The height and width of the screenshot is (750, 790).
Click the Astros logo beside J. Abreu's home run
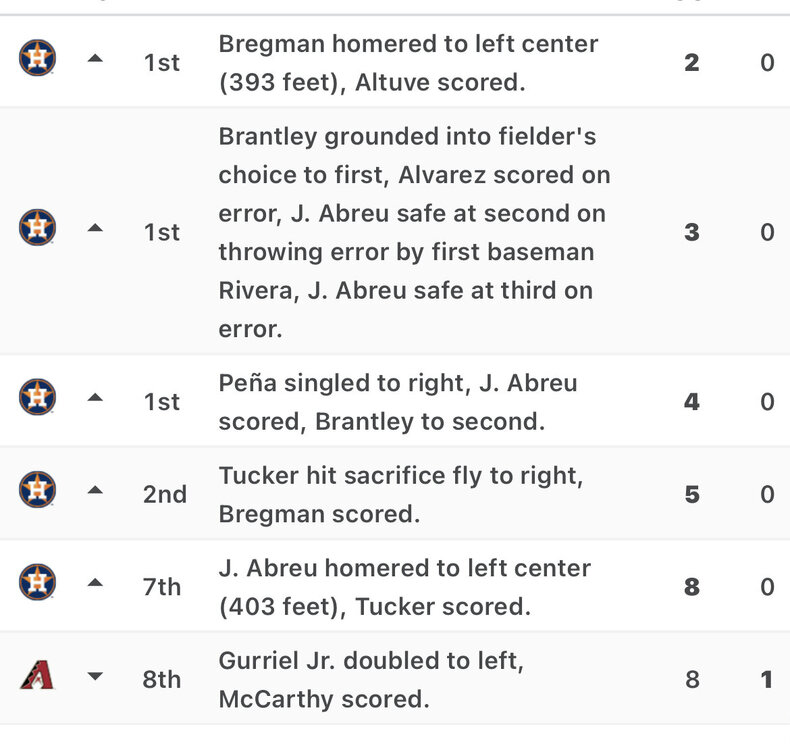tap(37, 585)
